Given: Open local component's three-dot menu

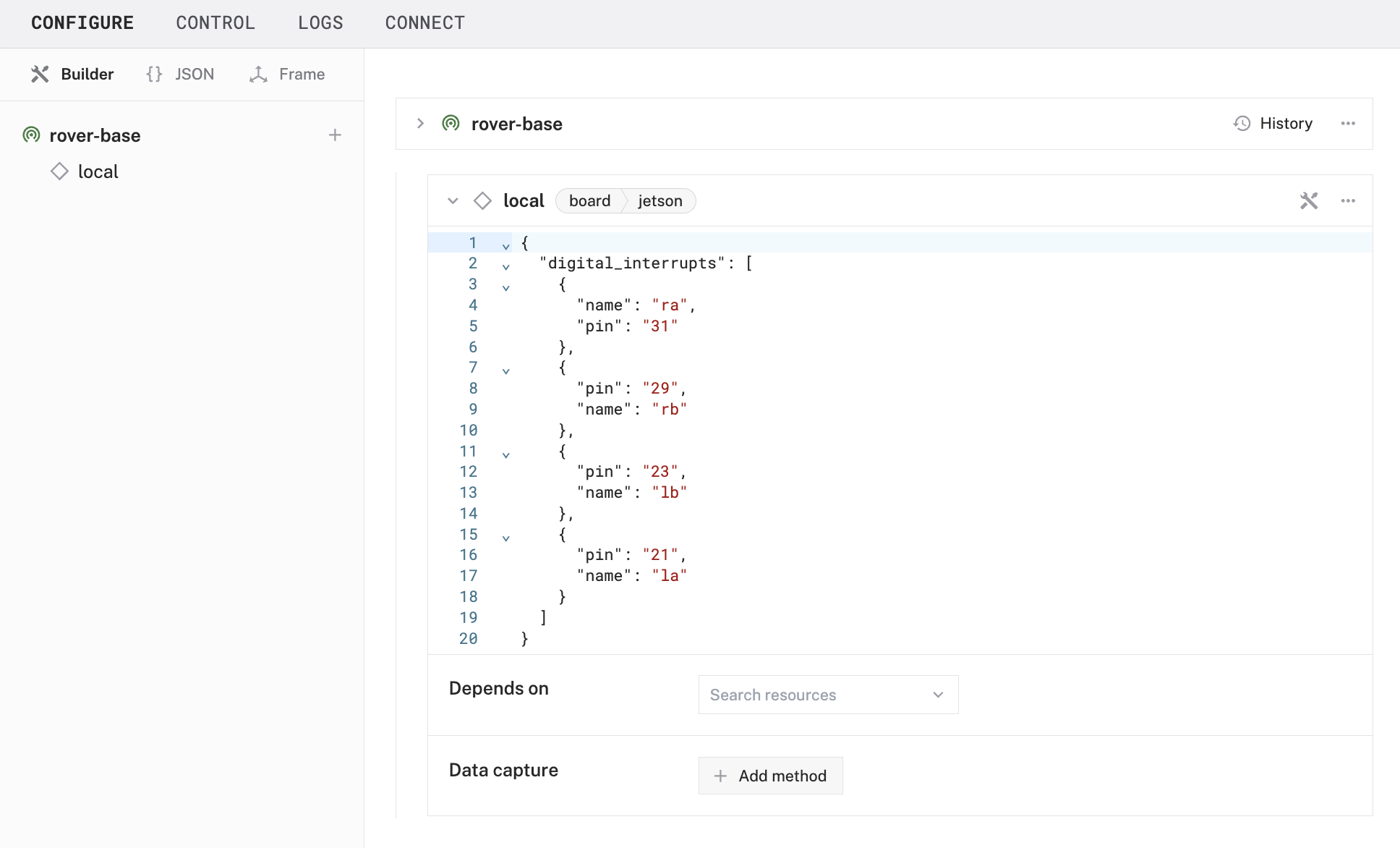Looking at the screenshot, I should 1348,201.
